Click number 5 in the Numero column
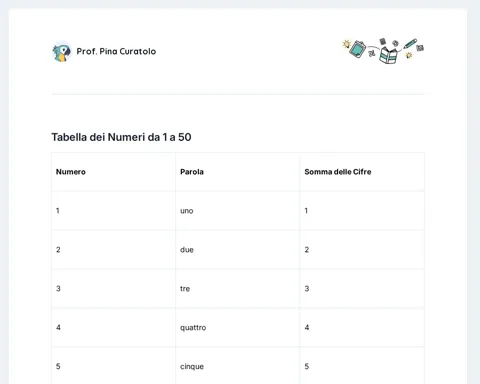This screenshot has width=480, height=384. (58, 366)
